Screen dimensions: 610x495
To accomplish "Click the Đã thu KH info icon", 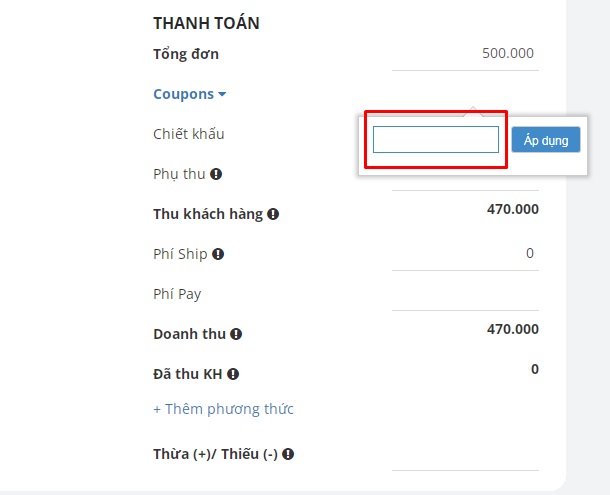I will tap(233, 374).
